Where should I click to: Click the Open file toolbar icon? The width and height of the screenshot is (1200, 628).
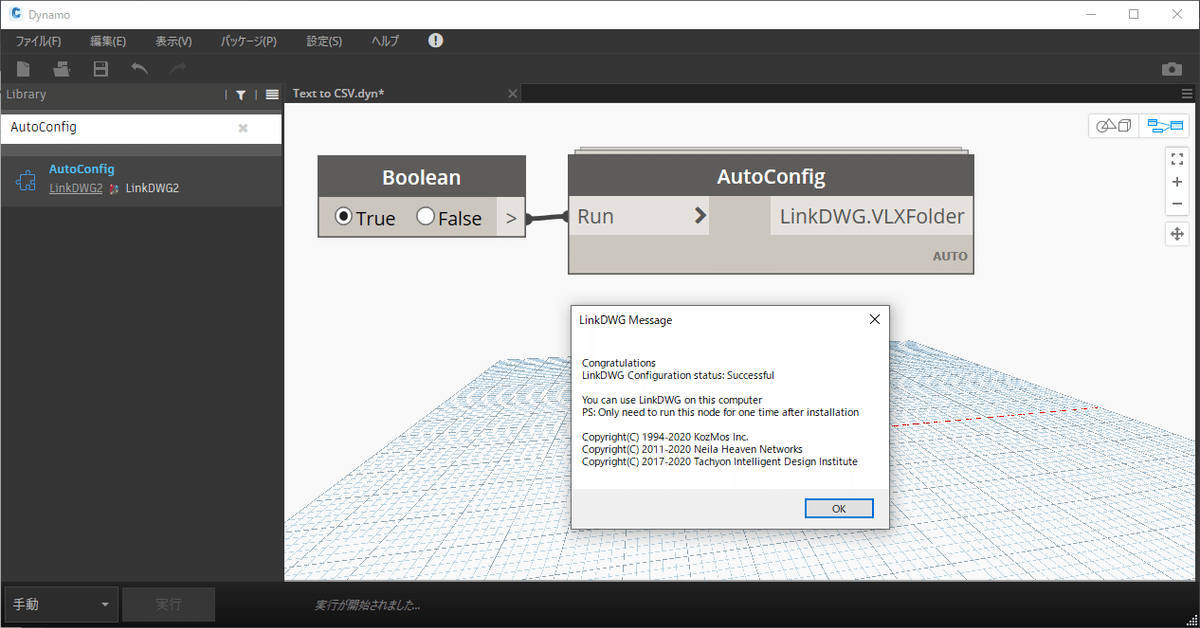click(x=62, y=69)
